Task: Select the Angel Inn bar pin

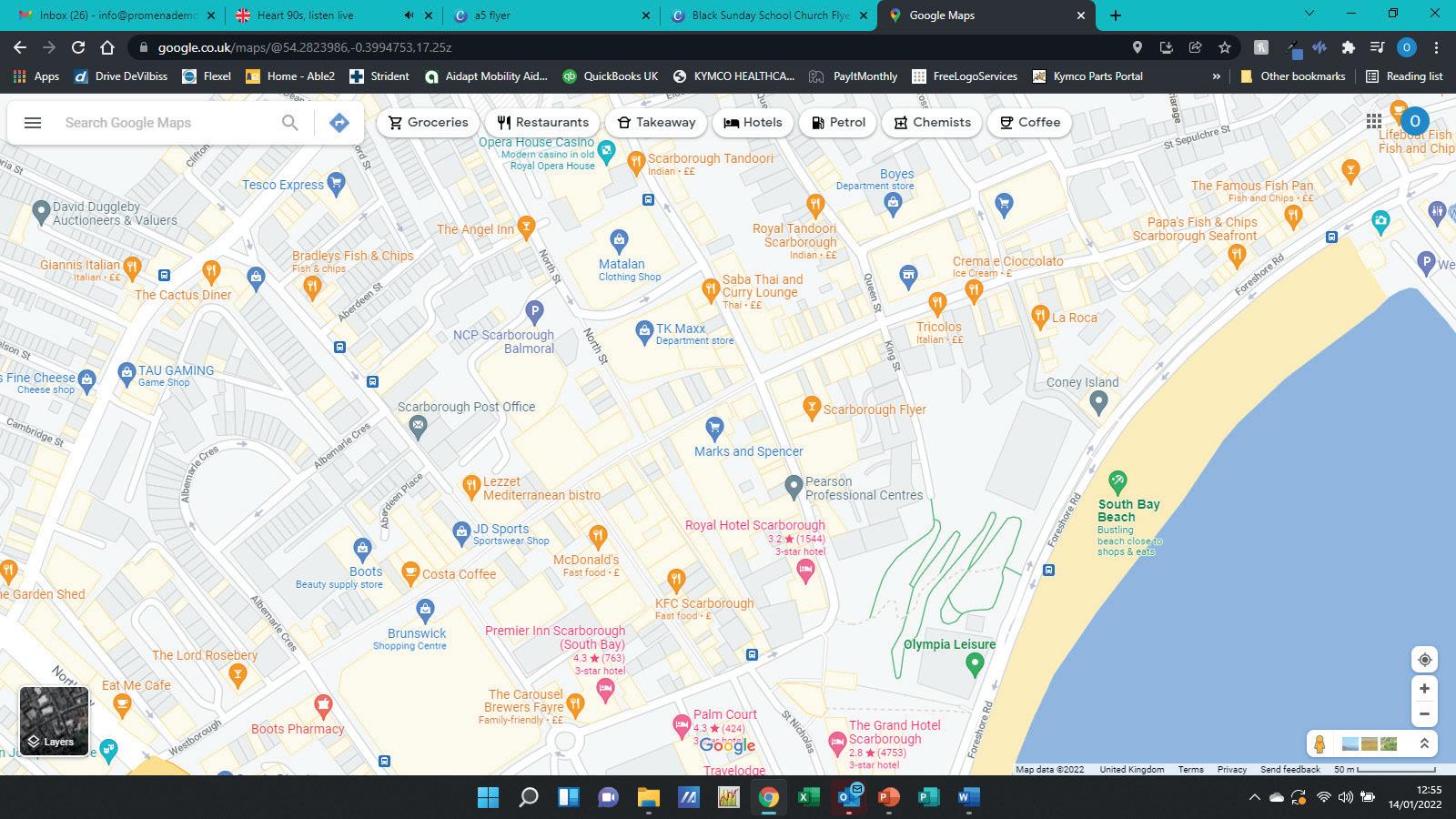Action: click(526, 228)
